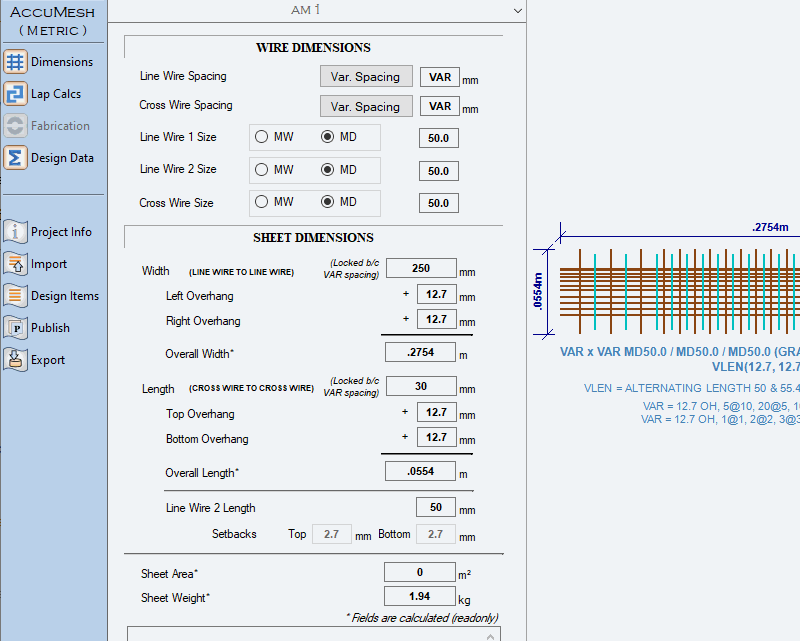Click the Lap Calcs icon
This screenshot has height=641, width=800.
15,94
